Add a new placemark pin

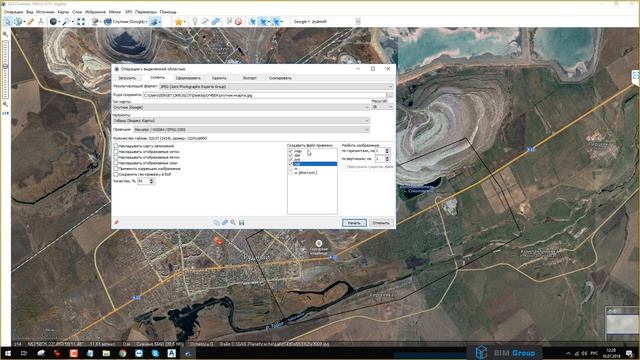click(195, 22)
